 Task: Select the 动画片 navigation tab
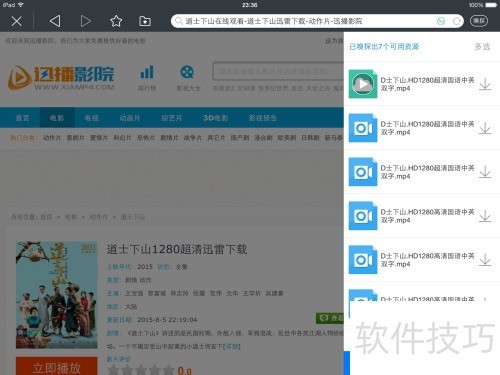(130, 118)
